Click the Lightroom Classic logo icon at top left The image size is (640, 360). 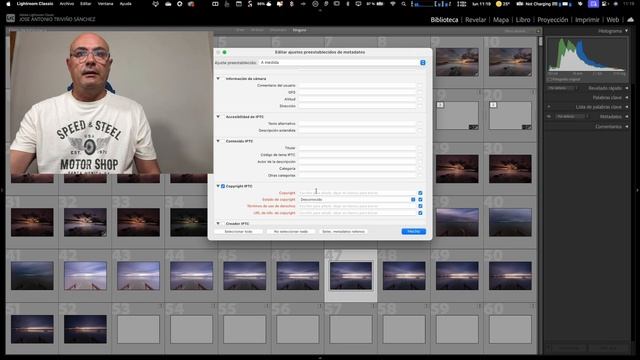click(11, 18)
